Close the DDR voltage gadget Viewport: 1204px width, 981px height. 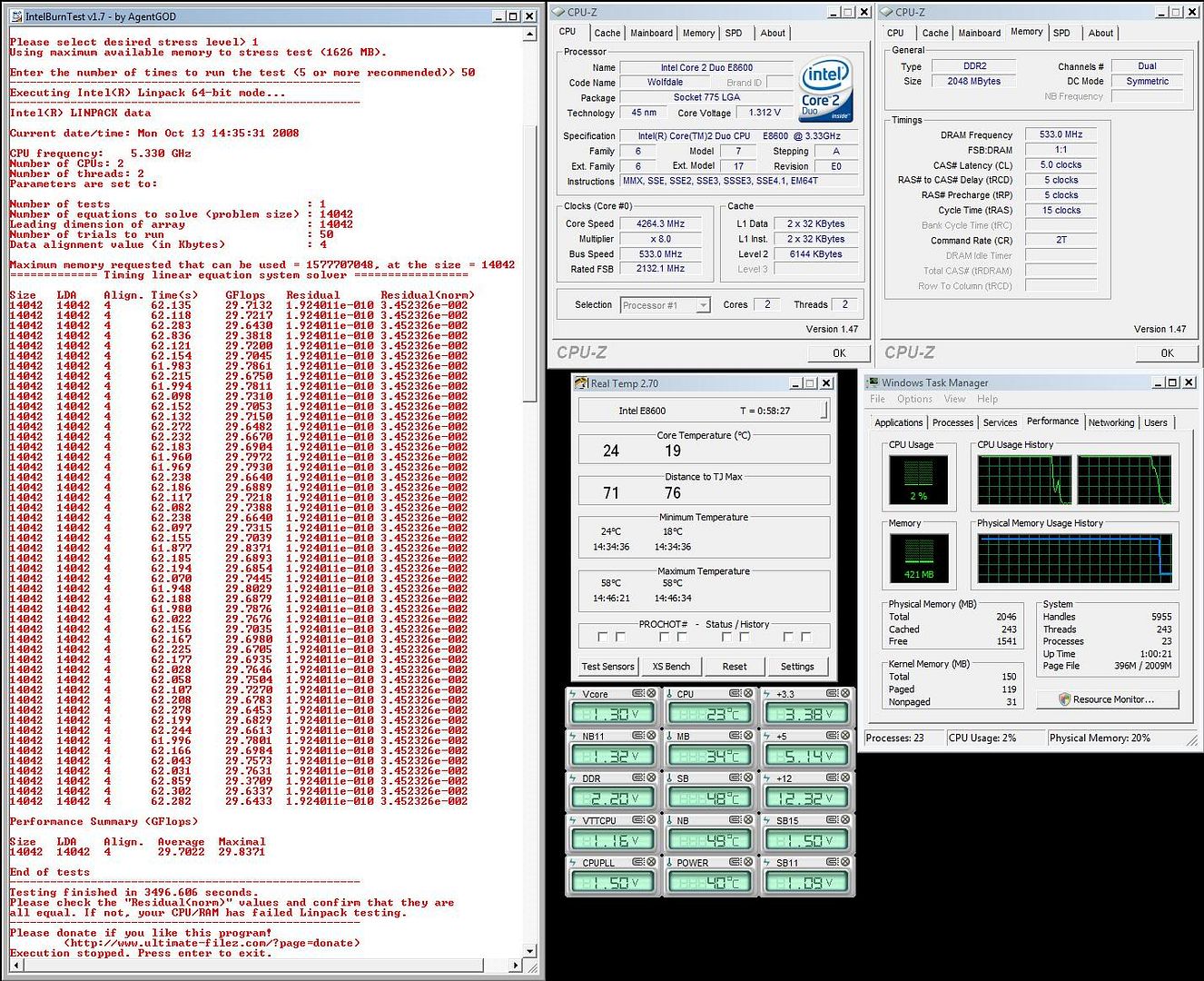pos(651,778)
